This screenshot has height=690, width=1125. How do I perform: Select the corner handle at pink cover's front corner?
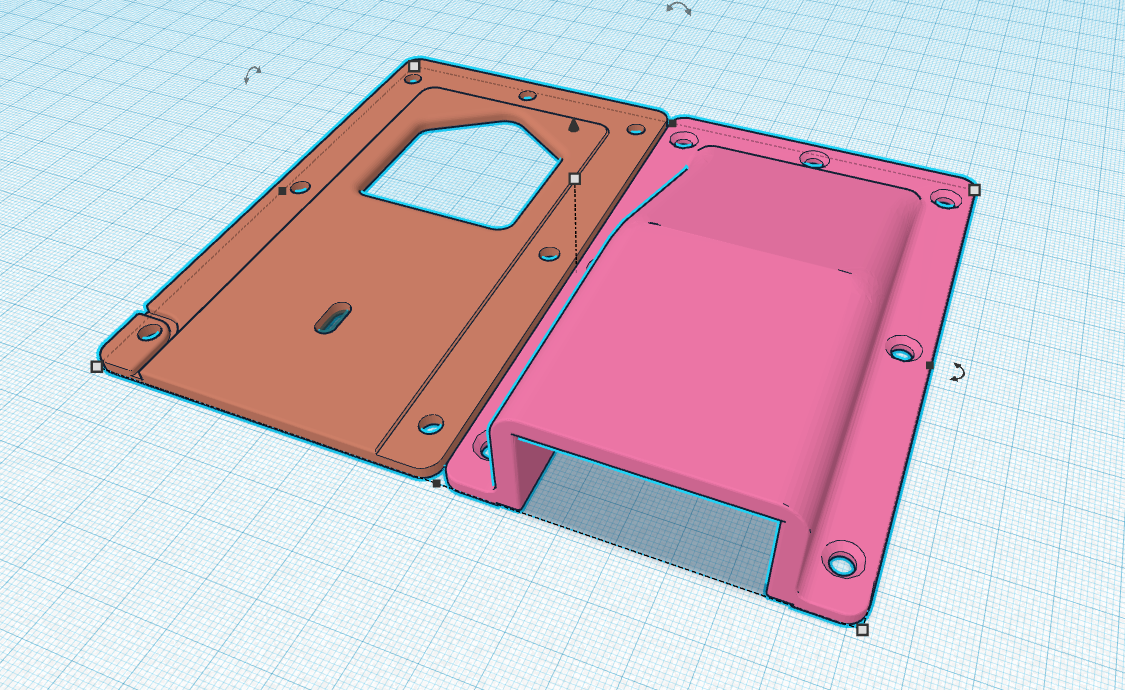coord(862,629)
